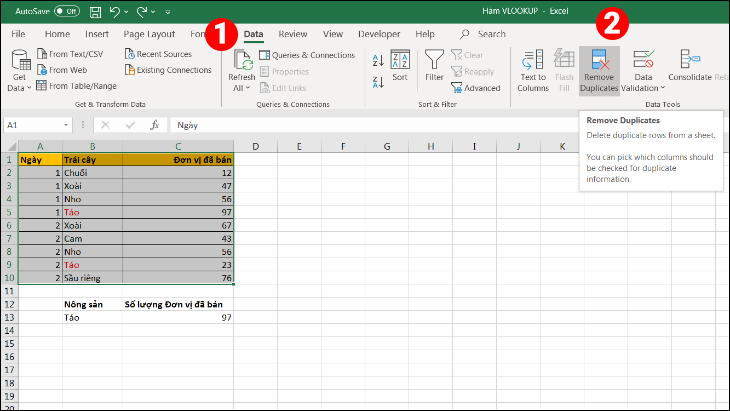Click the Flash Fill button
Image resolution: width=730 pixels, height=411 pixels.
[x=564, y=71]
